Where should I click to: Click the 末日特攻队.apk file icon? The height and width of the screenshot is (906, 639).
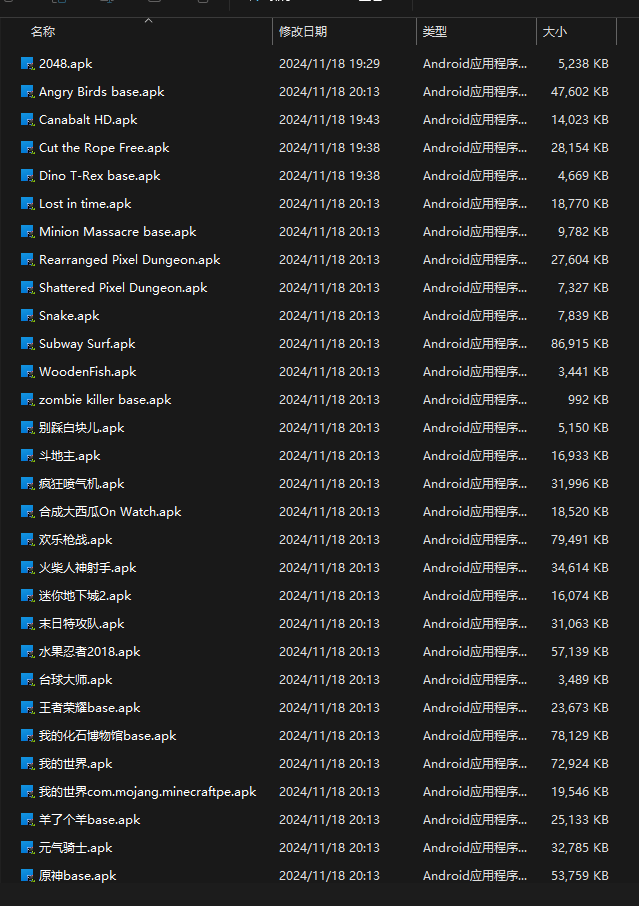(28, 624)
